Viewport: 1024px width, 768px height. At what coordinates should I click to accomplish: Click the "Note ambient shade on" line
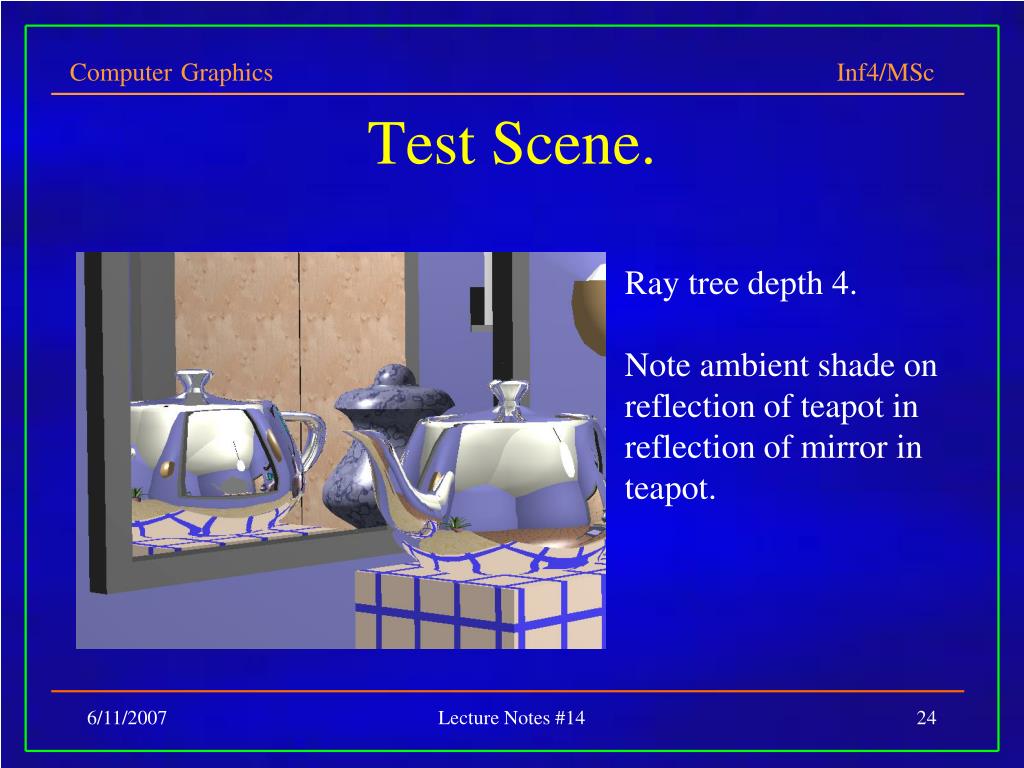(780, 365)
